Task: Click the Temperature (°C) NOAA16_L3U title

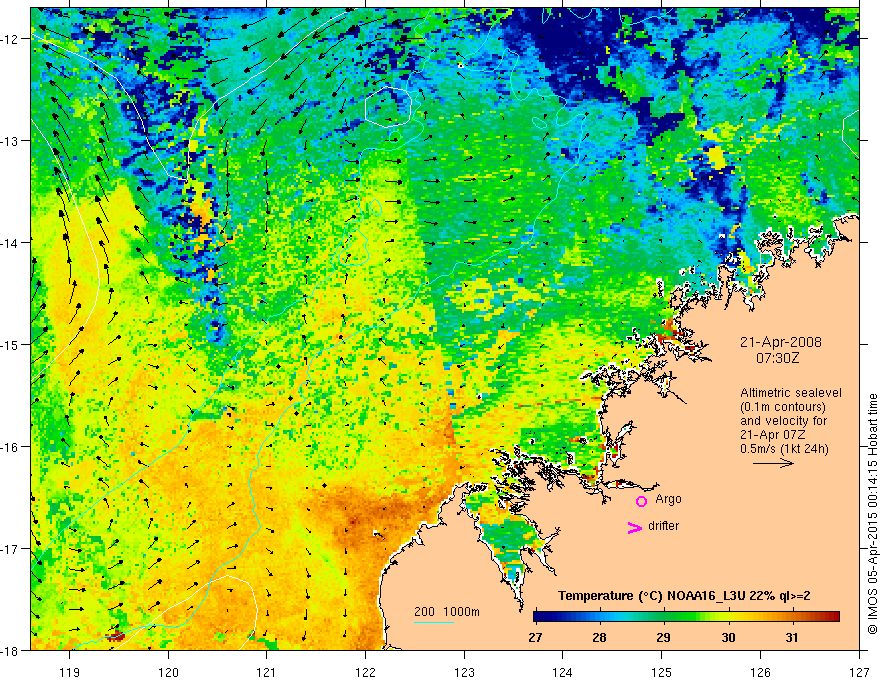Action: point(684,596)
